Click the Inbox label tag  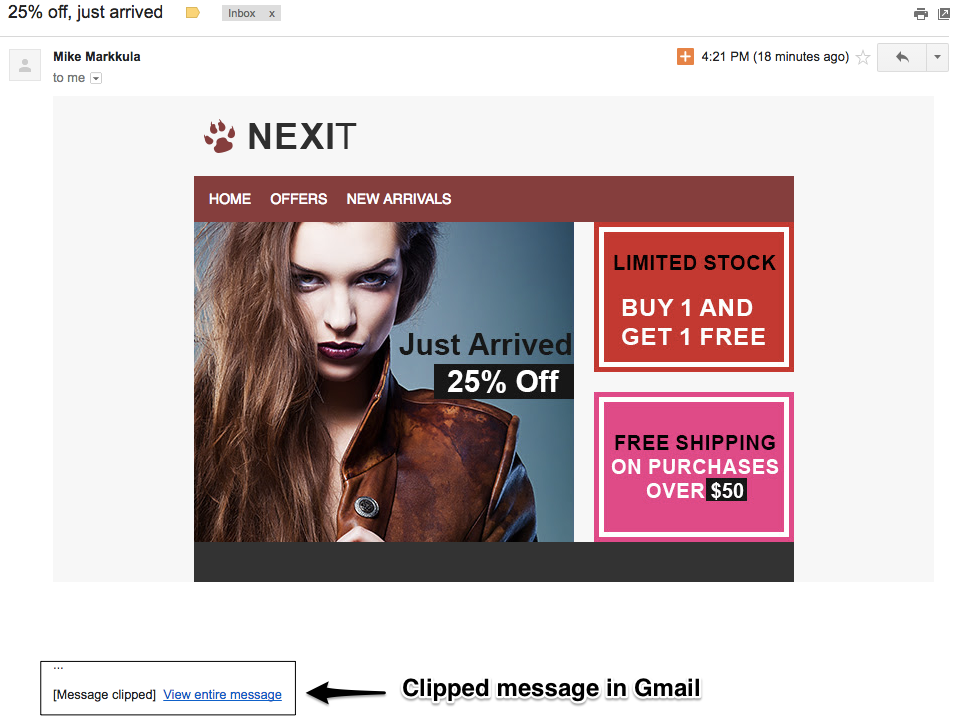coord(242,13)
